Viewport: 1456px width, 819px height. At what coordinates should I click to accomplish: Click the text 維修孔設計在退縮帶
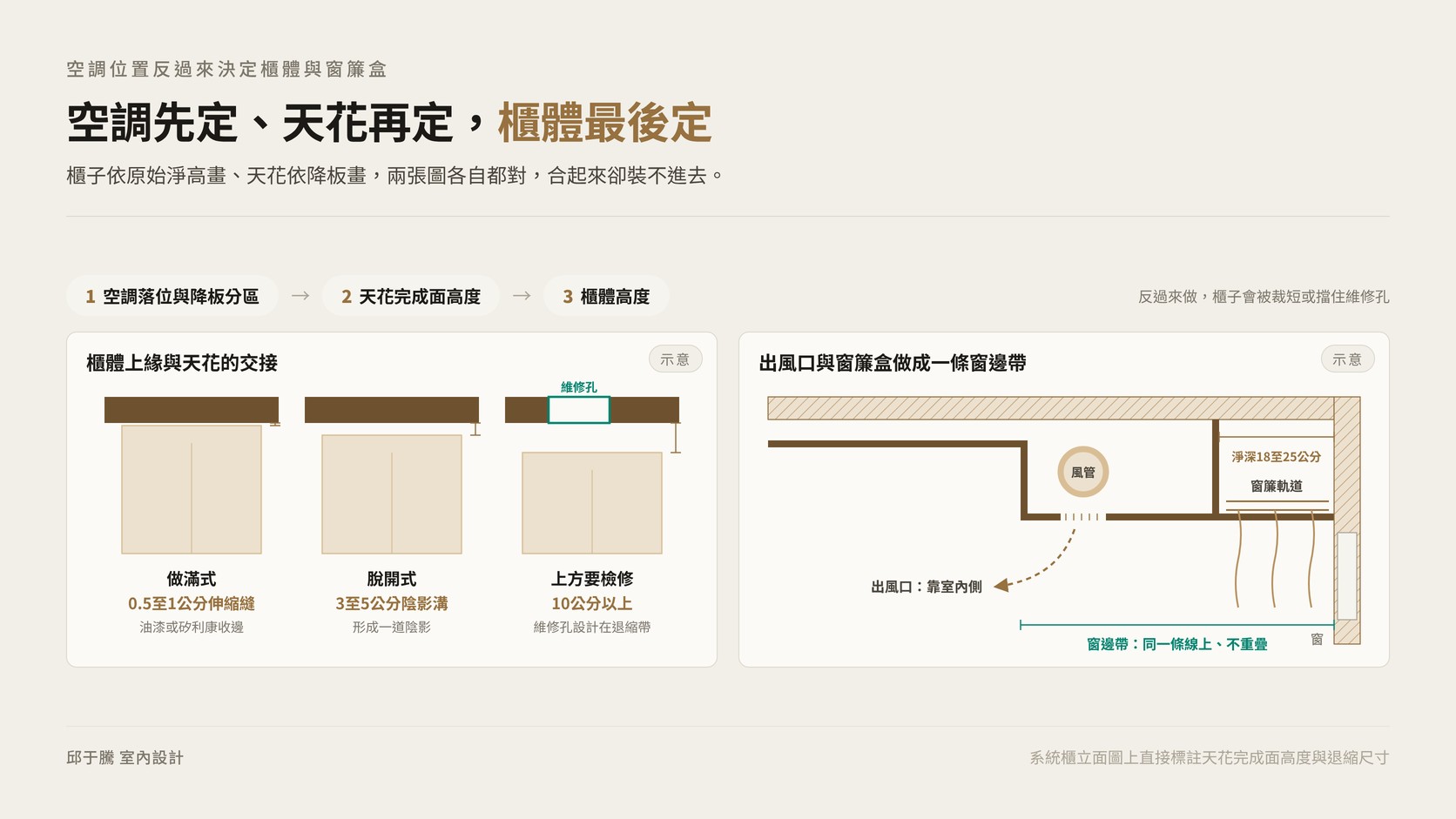click(x=592, y=627)
